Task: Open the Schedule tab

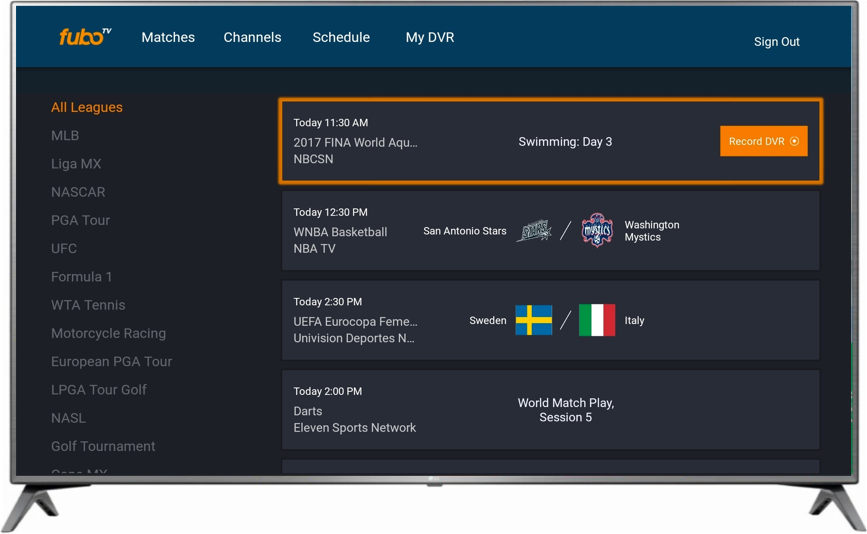Action: click(x=341, y=38)
